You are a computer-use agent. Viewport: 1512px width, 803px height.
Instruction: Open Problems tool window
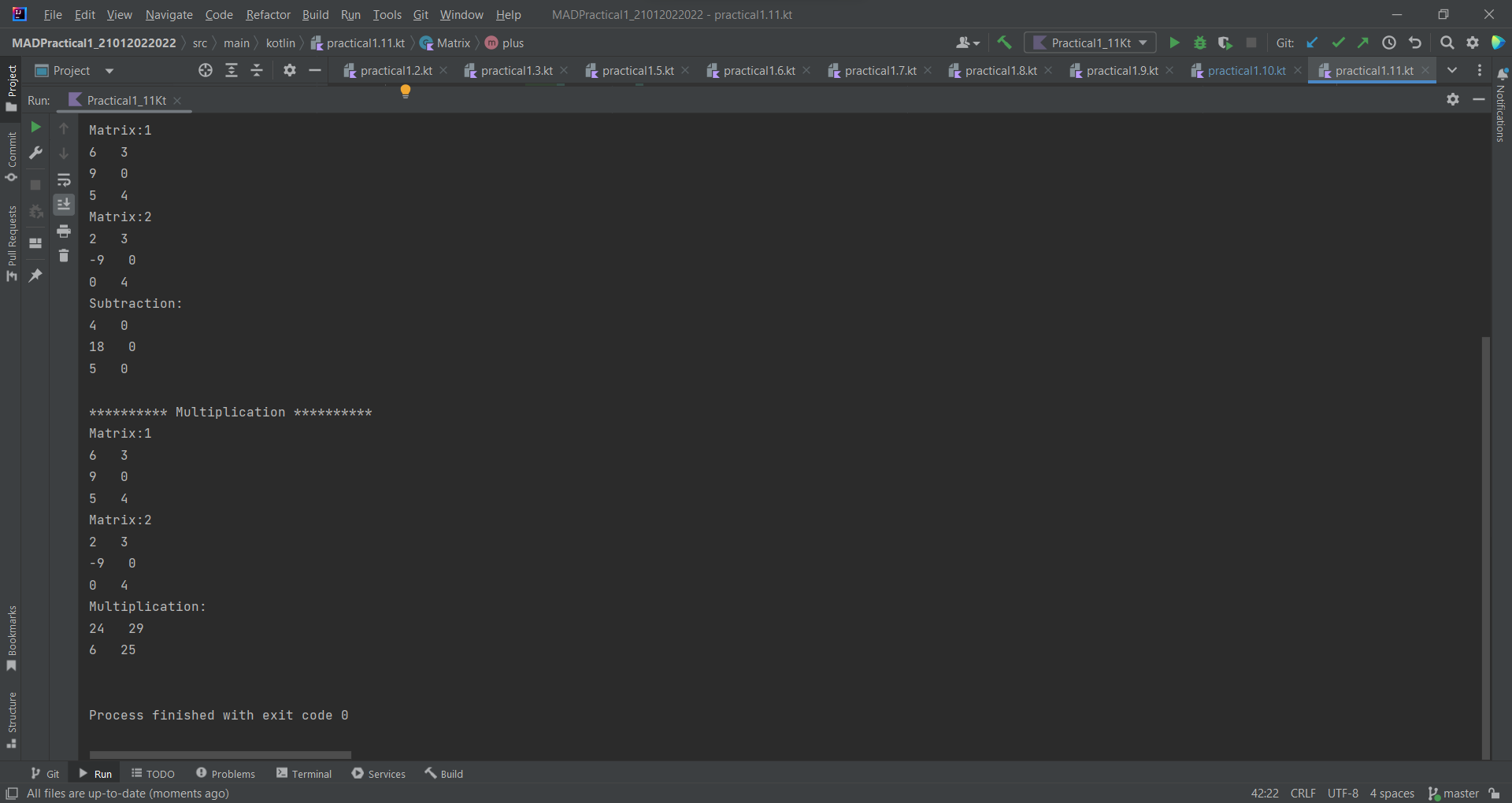pyautogui.click(x=225, y=774)
